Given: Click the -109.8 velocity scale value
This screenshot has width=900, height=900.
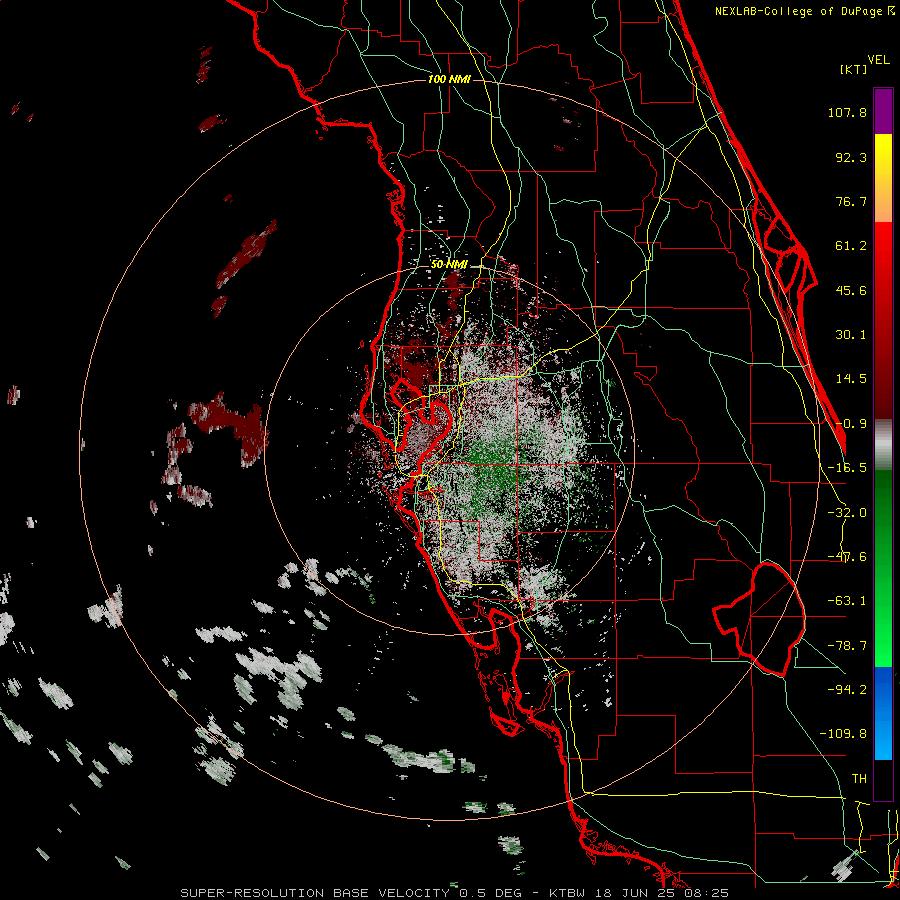Looking at the screenshot, I should coord(843,734).
